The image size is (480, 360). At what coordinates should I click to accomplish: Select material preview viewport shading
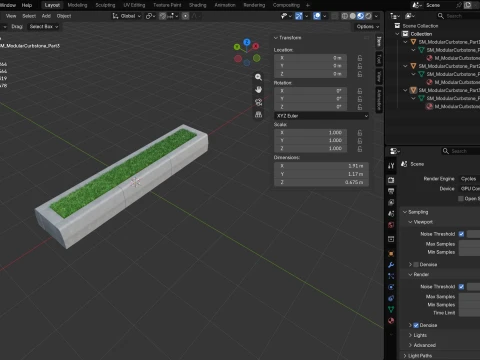pyautogui.click(x=360, y=16)
